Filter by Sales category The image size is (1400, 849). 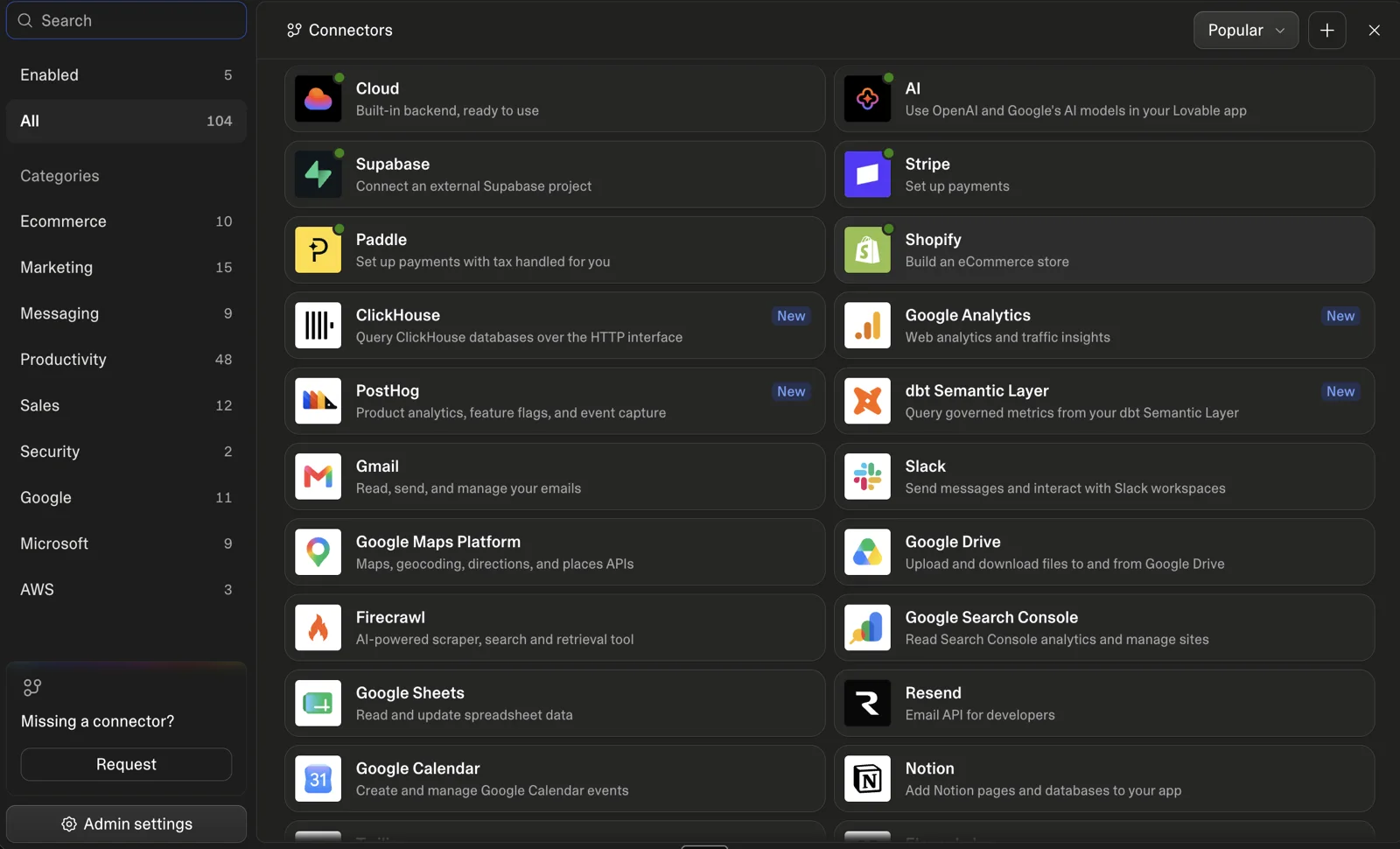126,406
